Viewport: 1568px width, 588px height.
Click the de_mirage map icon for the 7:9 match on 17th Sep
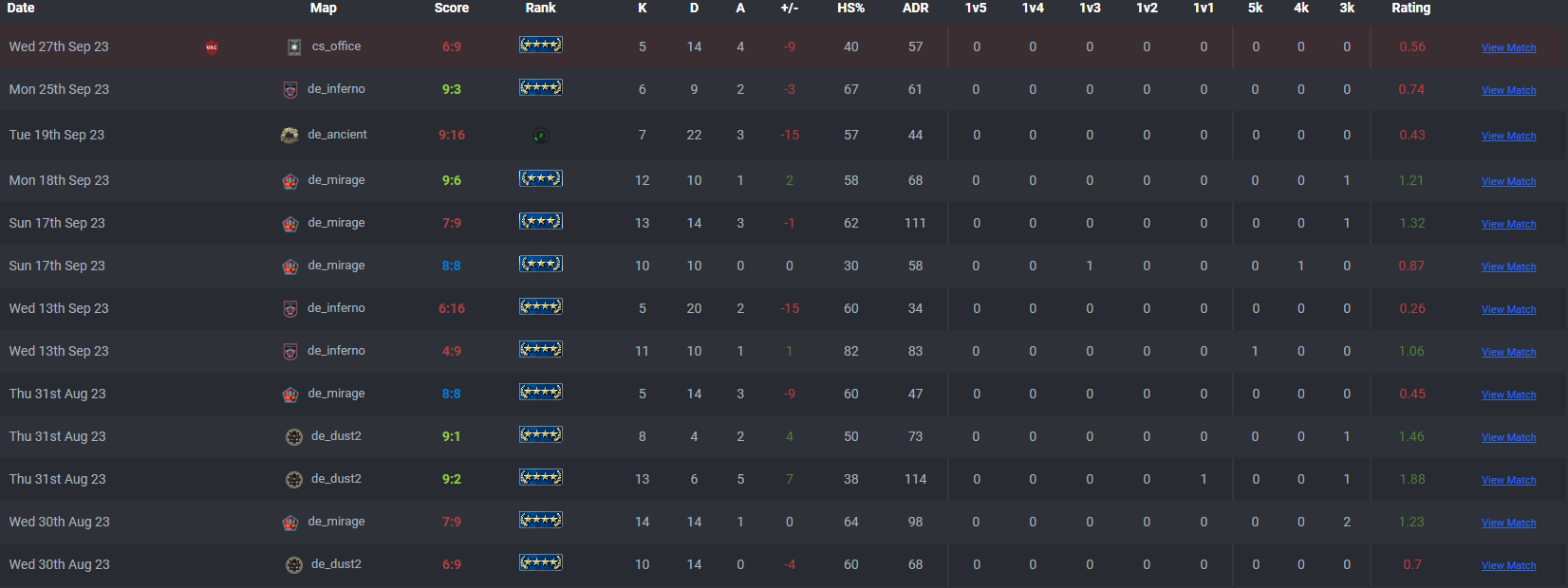click(290, 224)
